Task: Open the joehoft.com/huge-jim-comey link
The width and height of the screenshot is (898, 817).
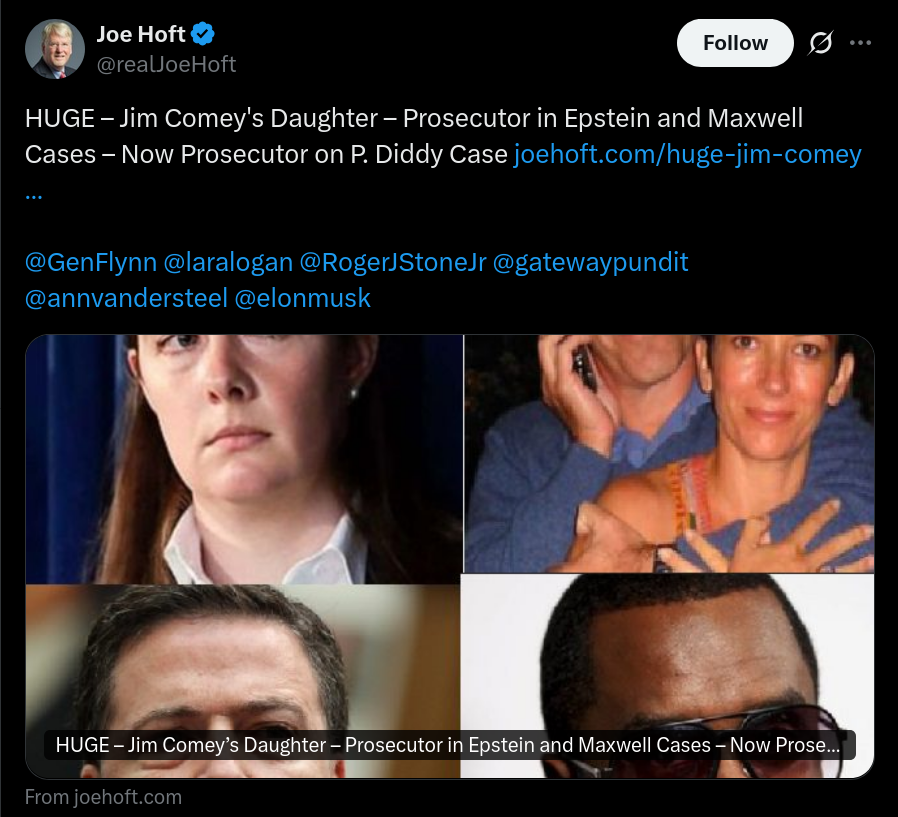Action: point(688,154)
